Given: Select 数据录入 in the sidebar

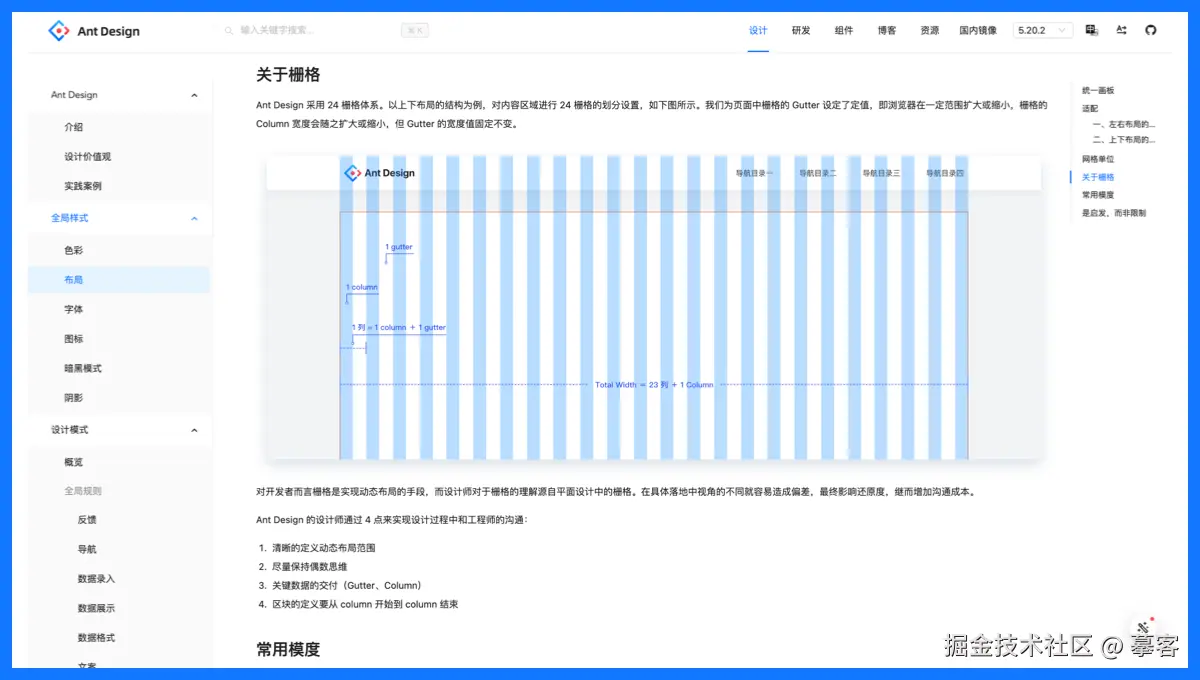Looking at the screenshot, I should [x=119, y=579].
